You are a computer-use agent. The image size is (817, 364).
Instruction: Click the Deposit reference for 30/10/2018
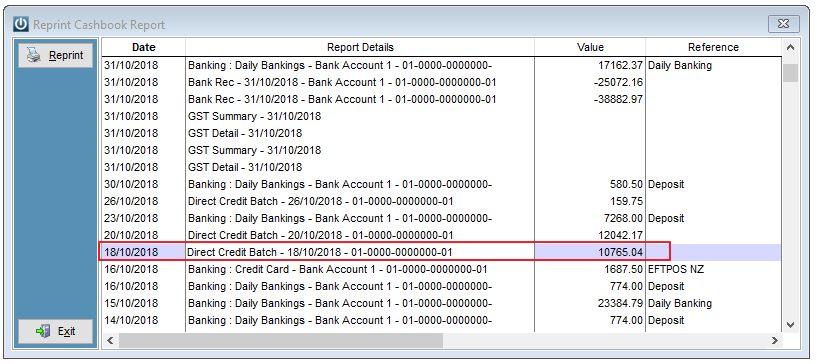pos(713,184)
